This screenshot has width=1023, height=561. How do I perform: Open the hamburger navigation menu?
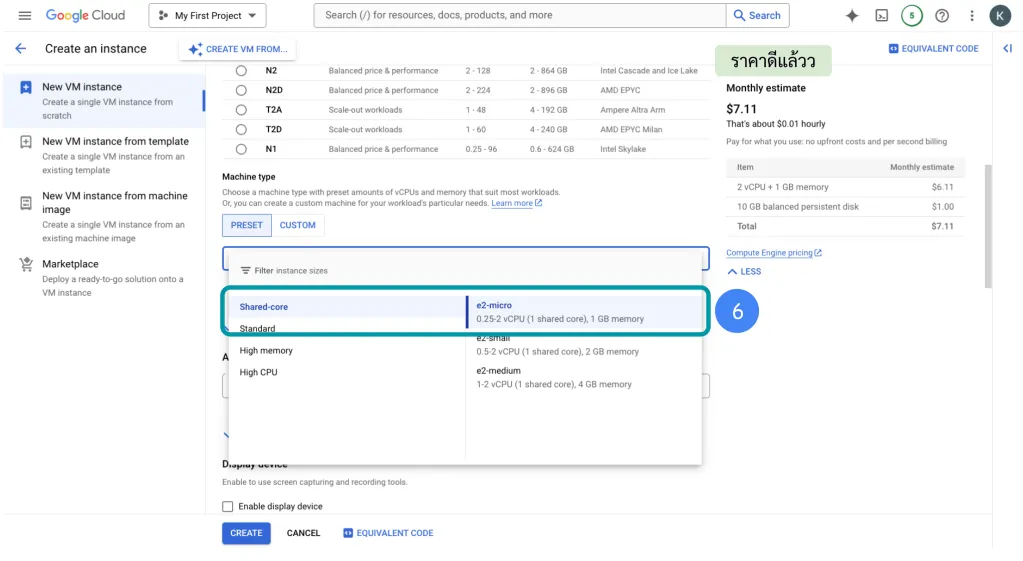click(x=25, y=15)
